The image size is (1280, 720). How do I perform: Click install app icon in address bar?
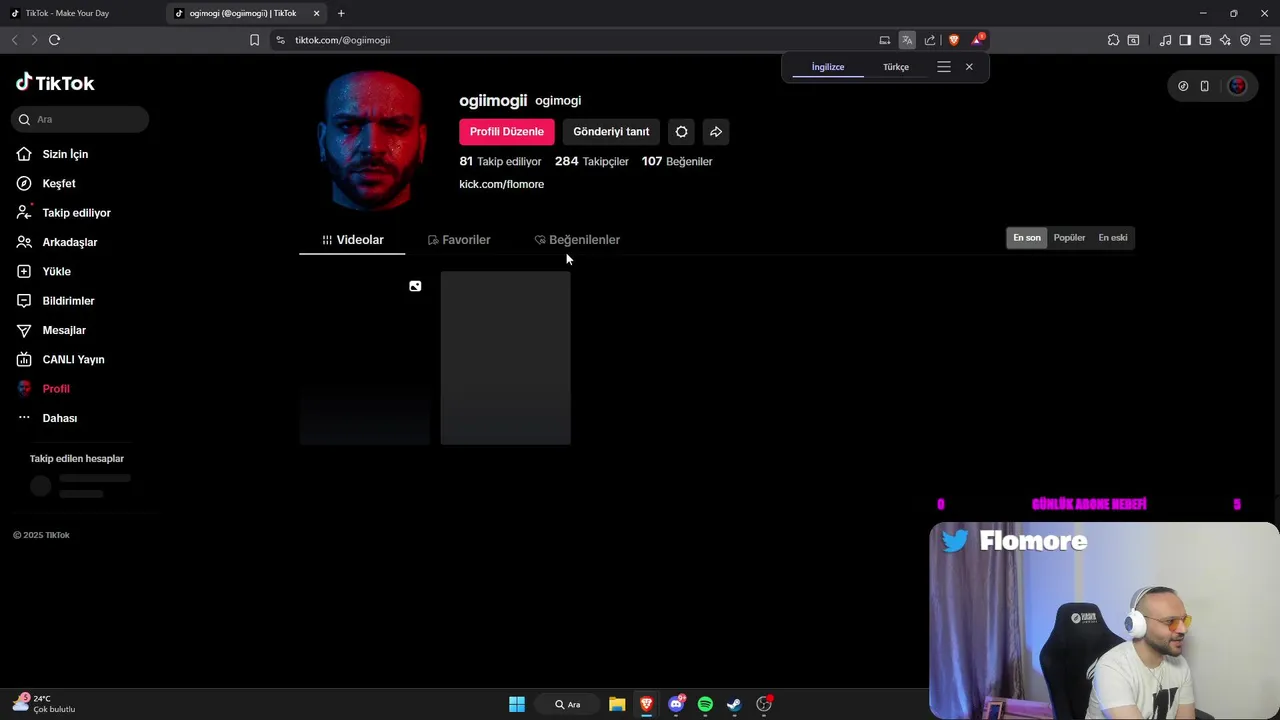pyautogui.click(x=885, y=40)
